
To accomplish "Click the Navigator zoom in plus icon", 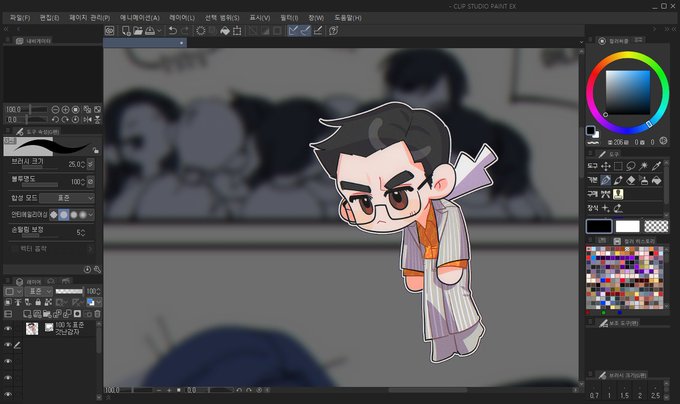I will (65, 110).
